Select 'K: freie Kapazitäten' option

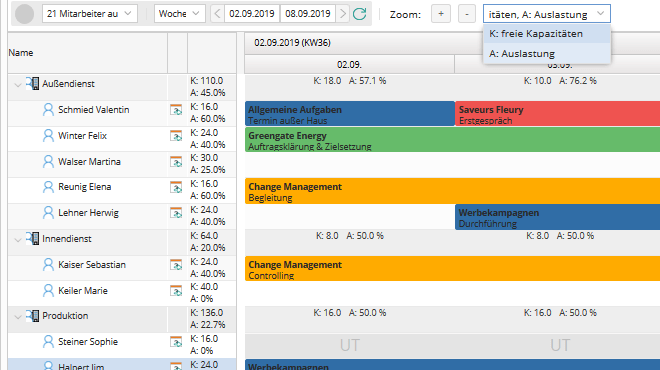(x=546, y=34)
